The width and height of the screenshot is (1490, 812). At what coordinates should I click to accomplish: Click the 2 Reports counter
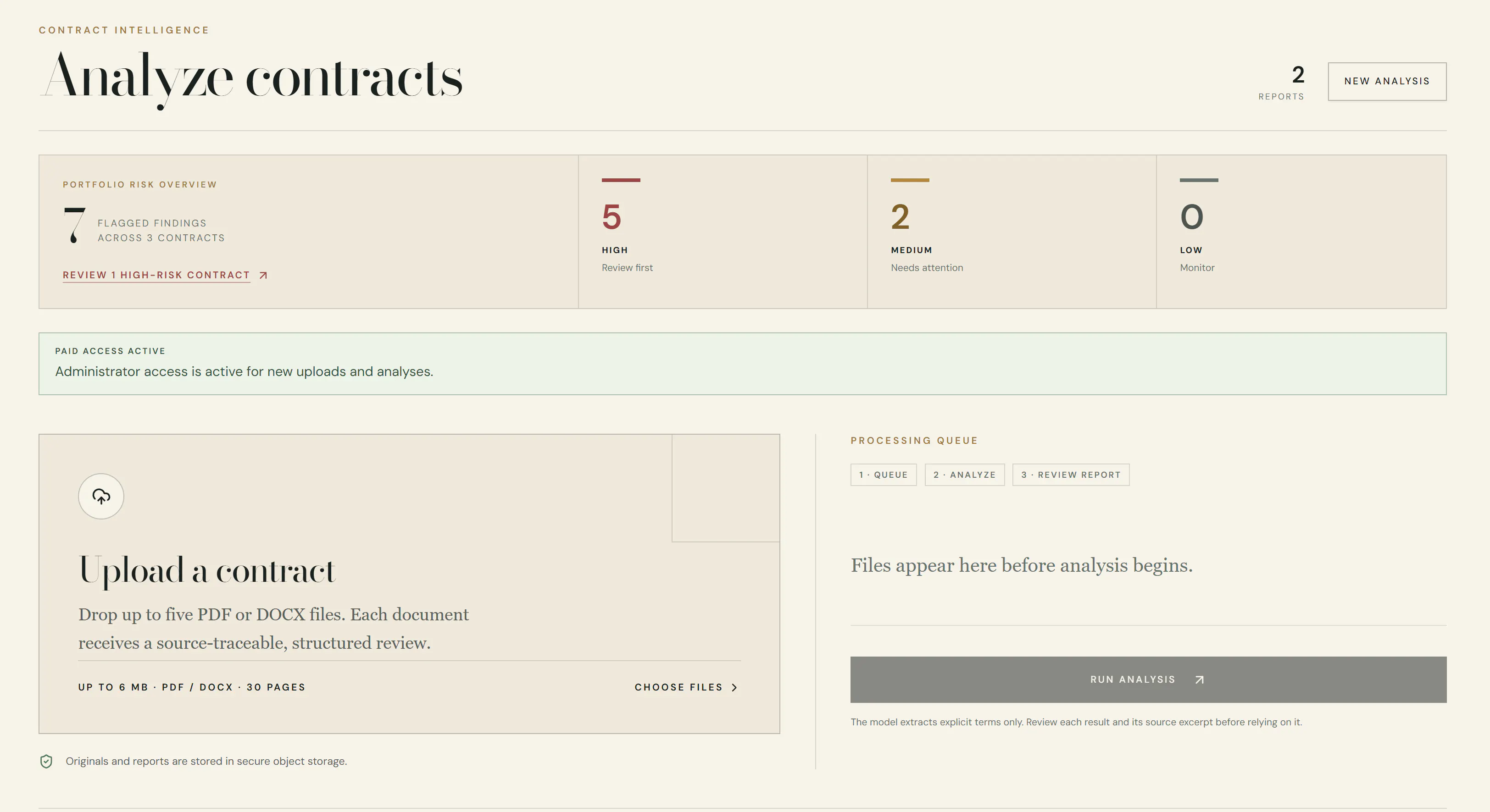(1281, 83)
